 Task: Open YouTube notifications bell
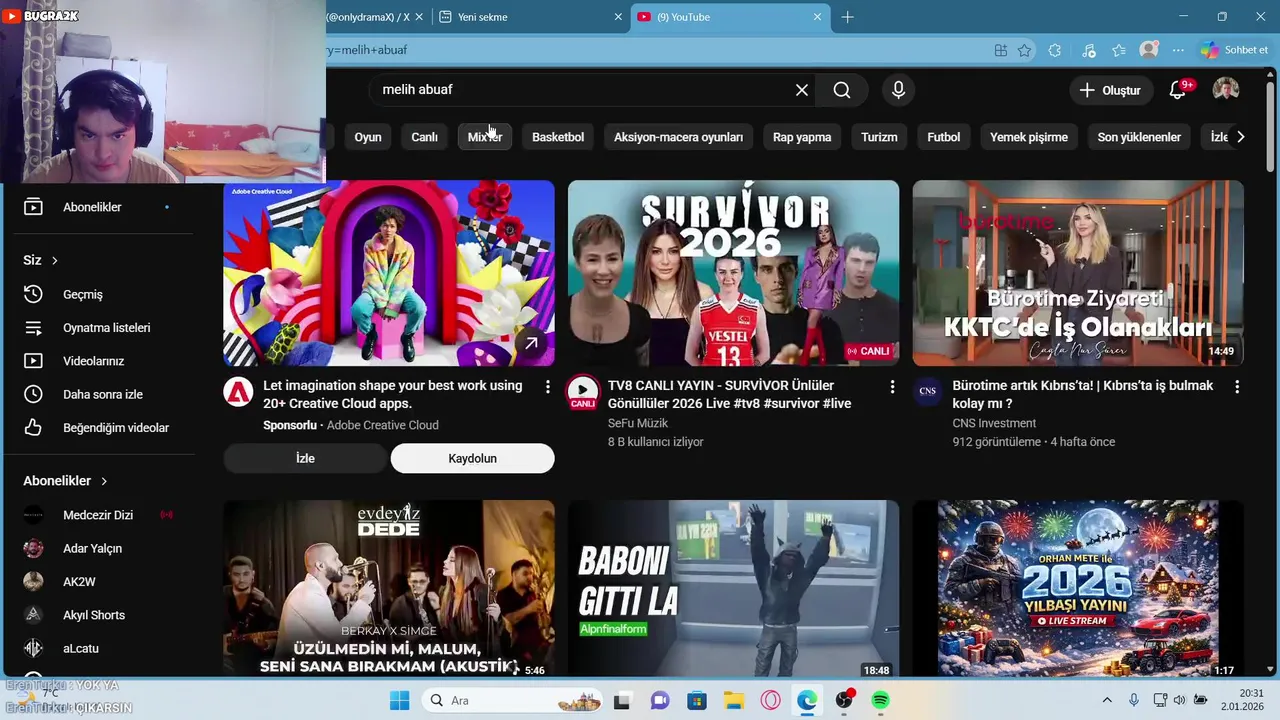tap(1179, 90)
